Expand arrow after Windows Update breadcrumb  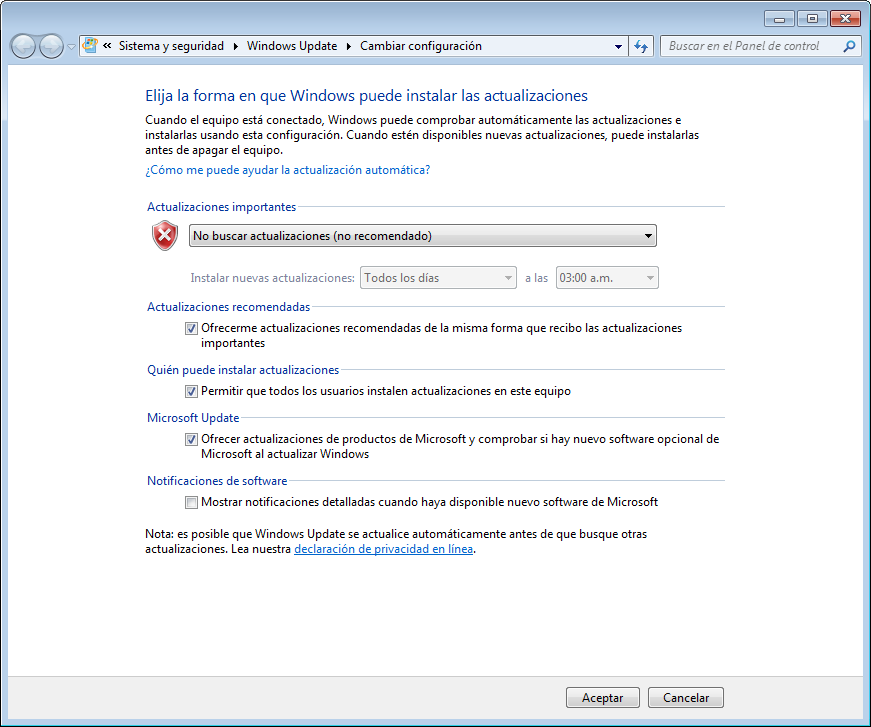pyautogui.click(x=349, y=46)
